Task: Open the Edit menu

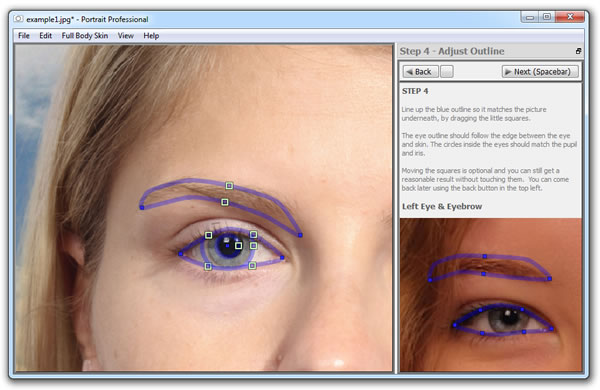Action: pos(46,36)
